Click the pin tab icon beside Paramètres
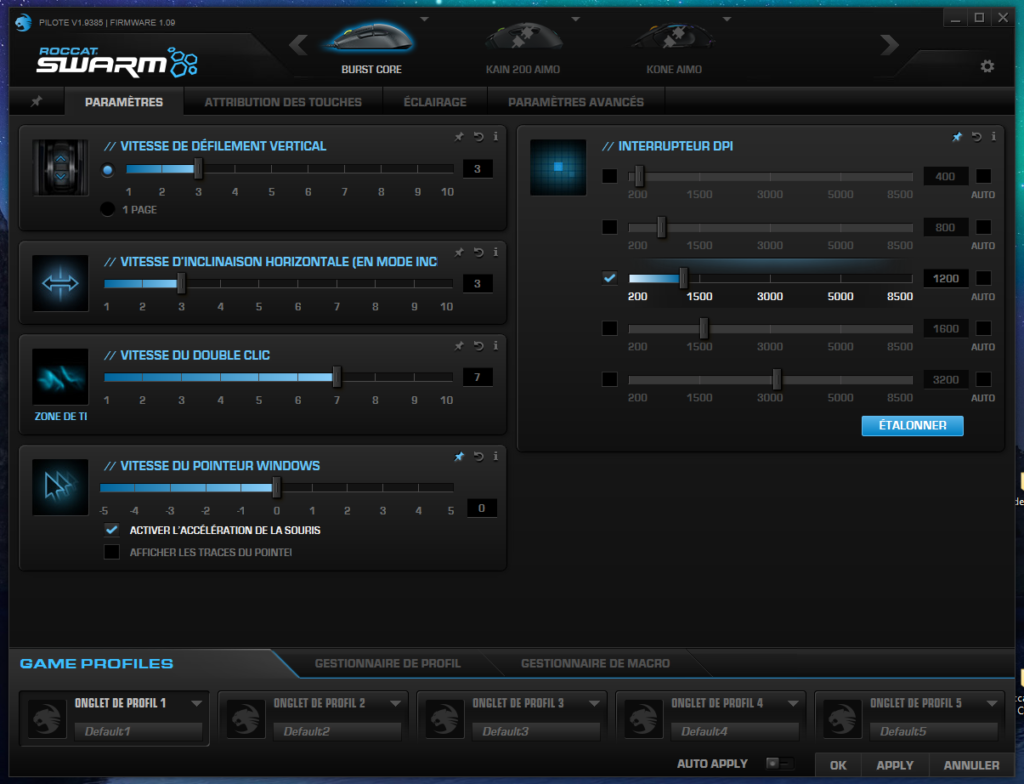Screen dimensions: 1024x784 click(x=37, y=101)
